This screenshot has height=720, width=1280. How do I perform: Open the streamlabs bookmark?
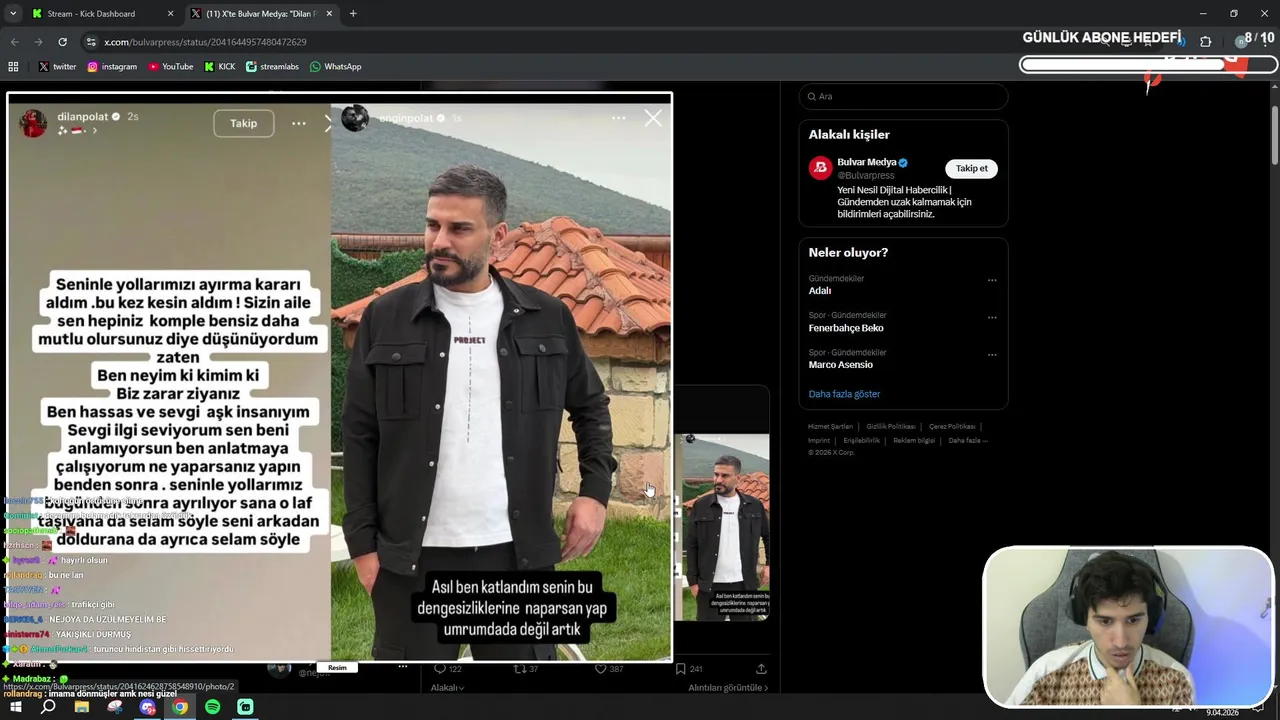(x=272, y=67)
